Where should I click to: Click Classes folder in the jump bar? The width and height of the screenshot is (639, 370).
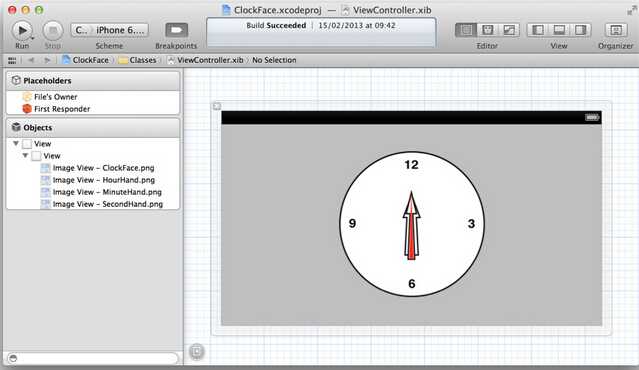pos(138,60)
